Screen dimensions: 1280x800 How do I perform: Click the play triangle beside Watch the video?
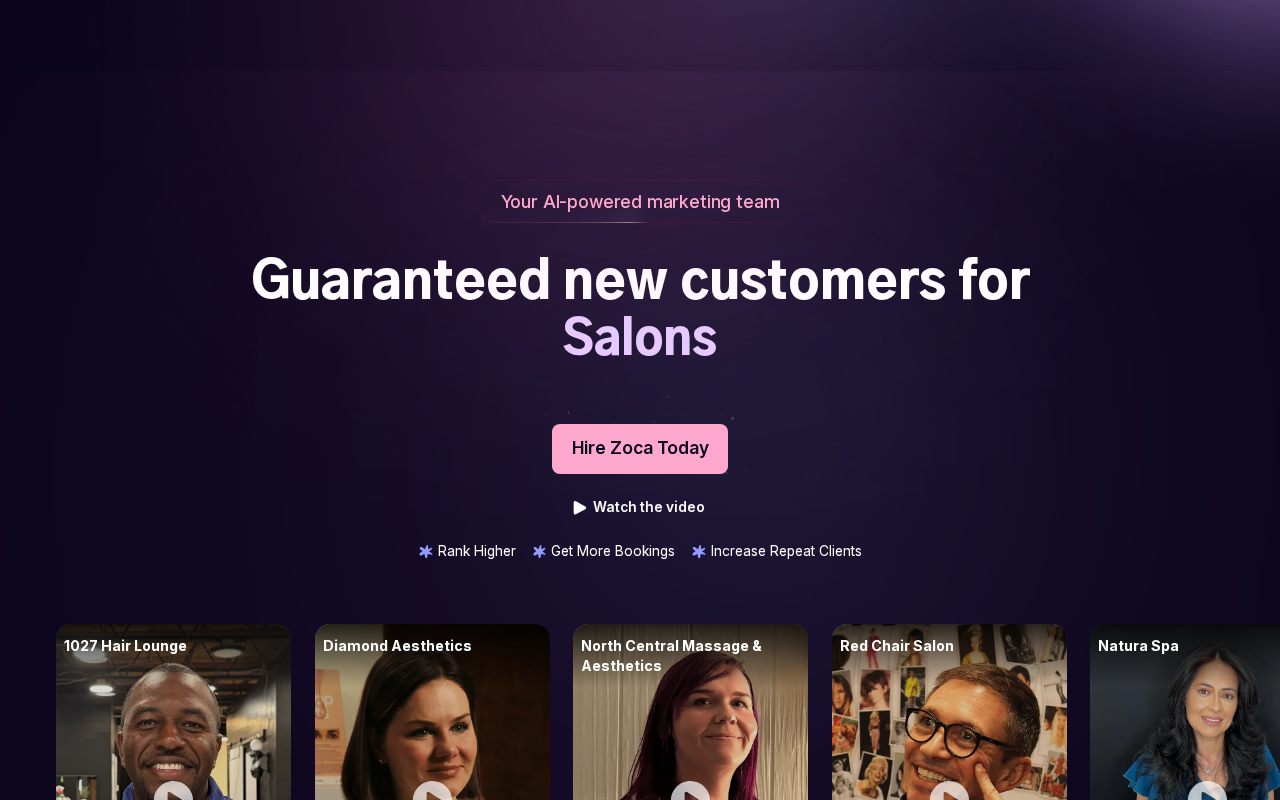[x=580, y=508]
